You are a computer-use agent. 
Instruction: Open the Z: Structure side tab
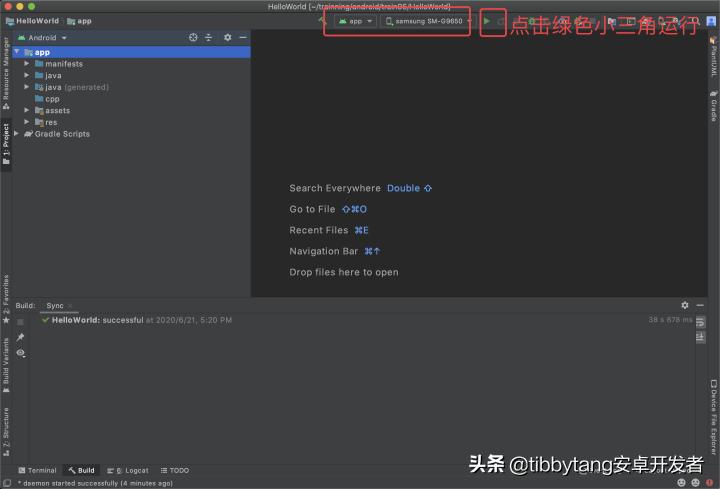pos(6,432)
